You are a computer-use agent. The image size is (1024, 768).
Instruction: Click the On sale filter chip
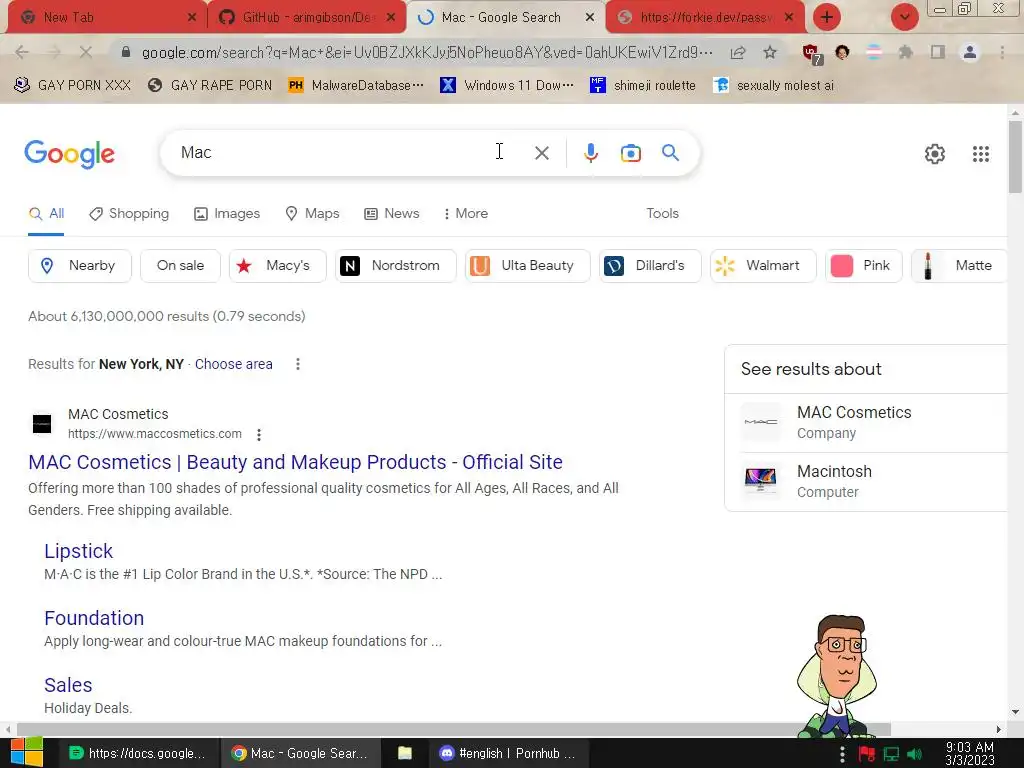point(180,266)
